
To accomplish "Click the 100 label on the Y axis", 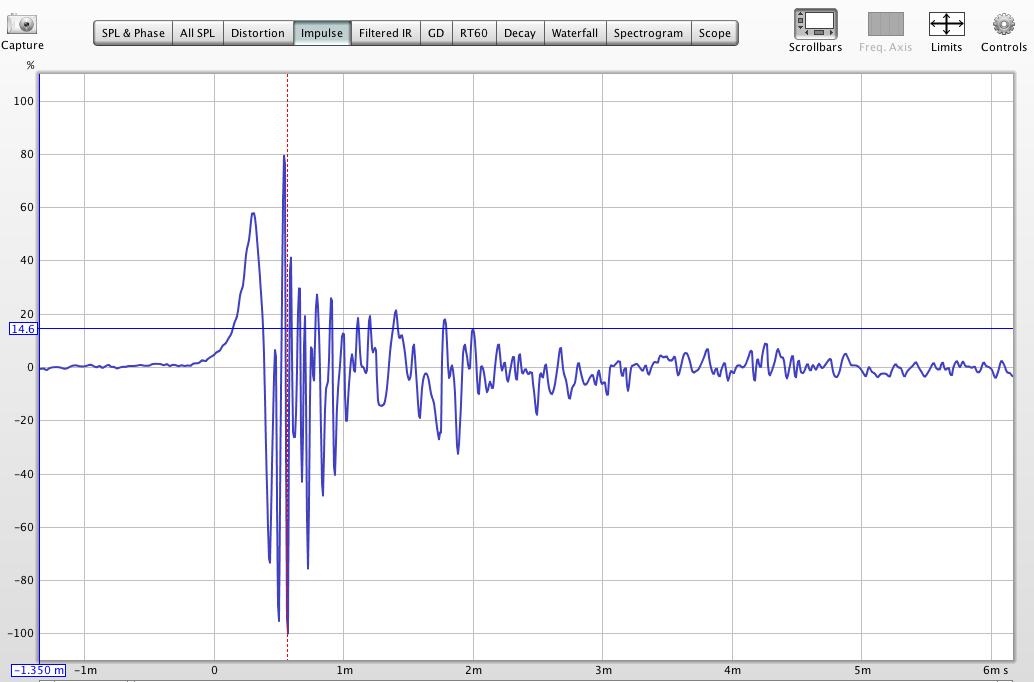I will coord(23,101).
